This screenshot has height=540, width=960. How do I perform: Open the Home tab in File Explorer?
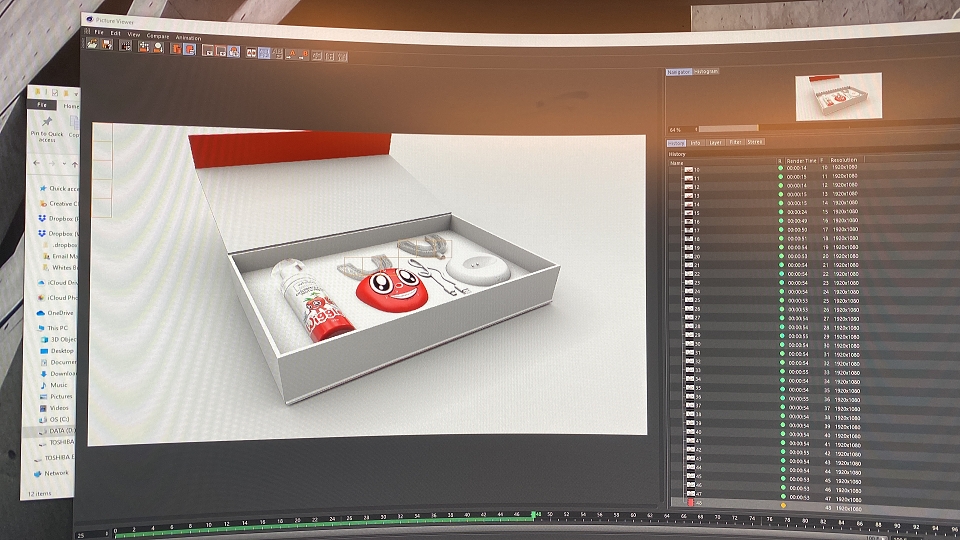tap(71, 106)
